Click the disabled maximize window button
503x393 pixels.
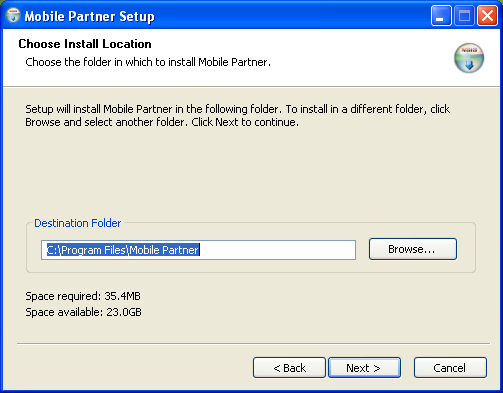[x=464, y=15]
